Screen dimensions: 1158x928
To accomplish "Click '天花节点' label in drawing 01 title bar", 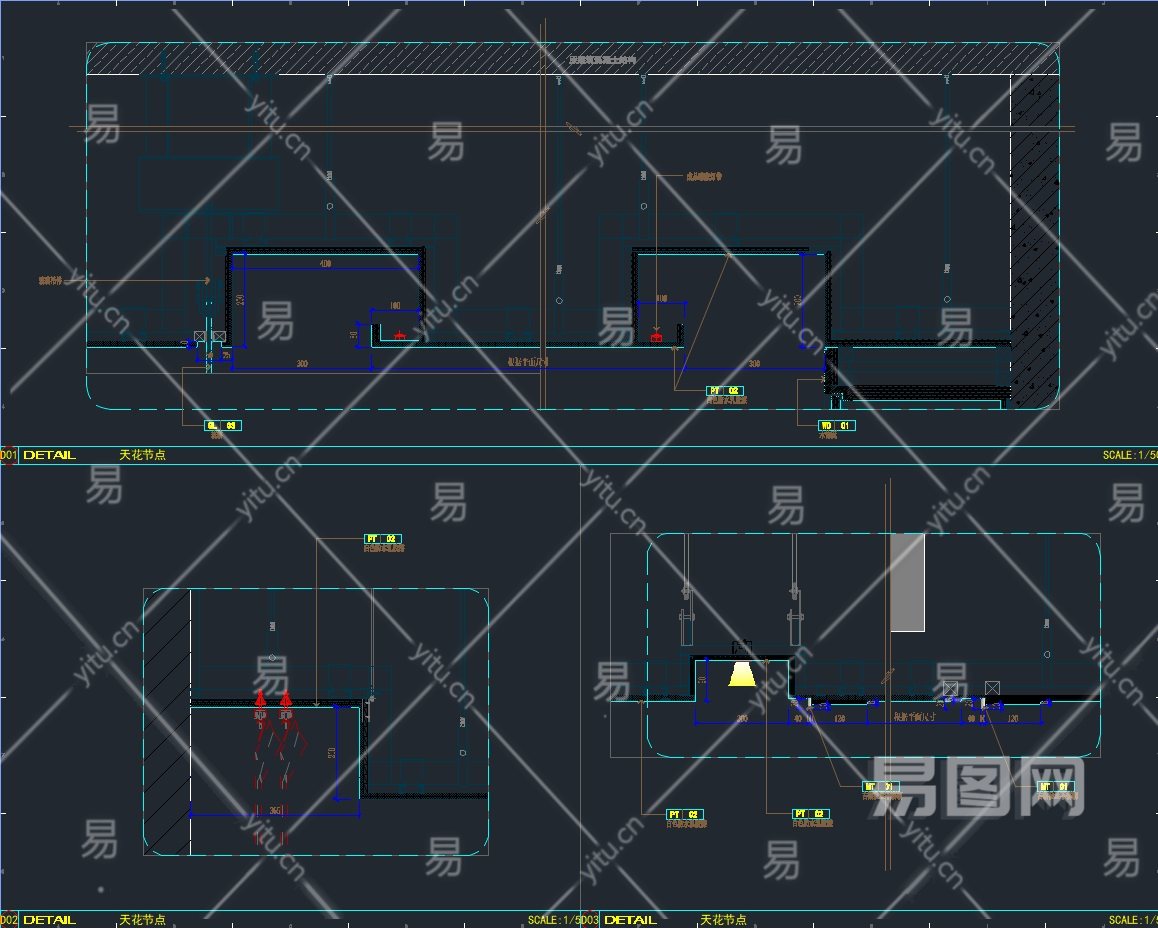I will [x=143, y=455].
